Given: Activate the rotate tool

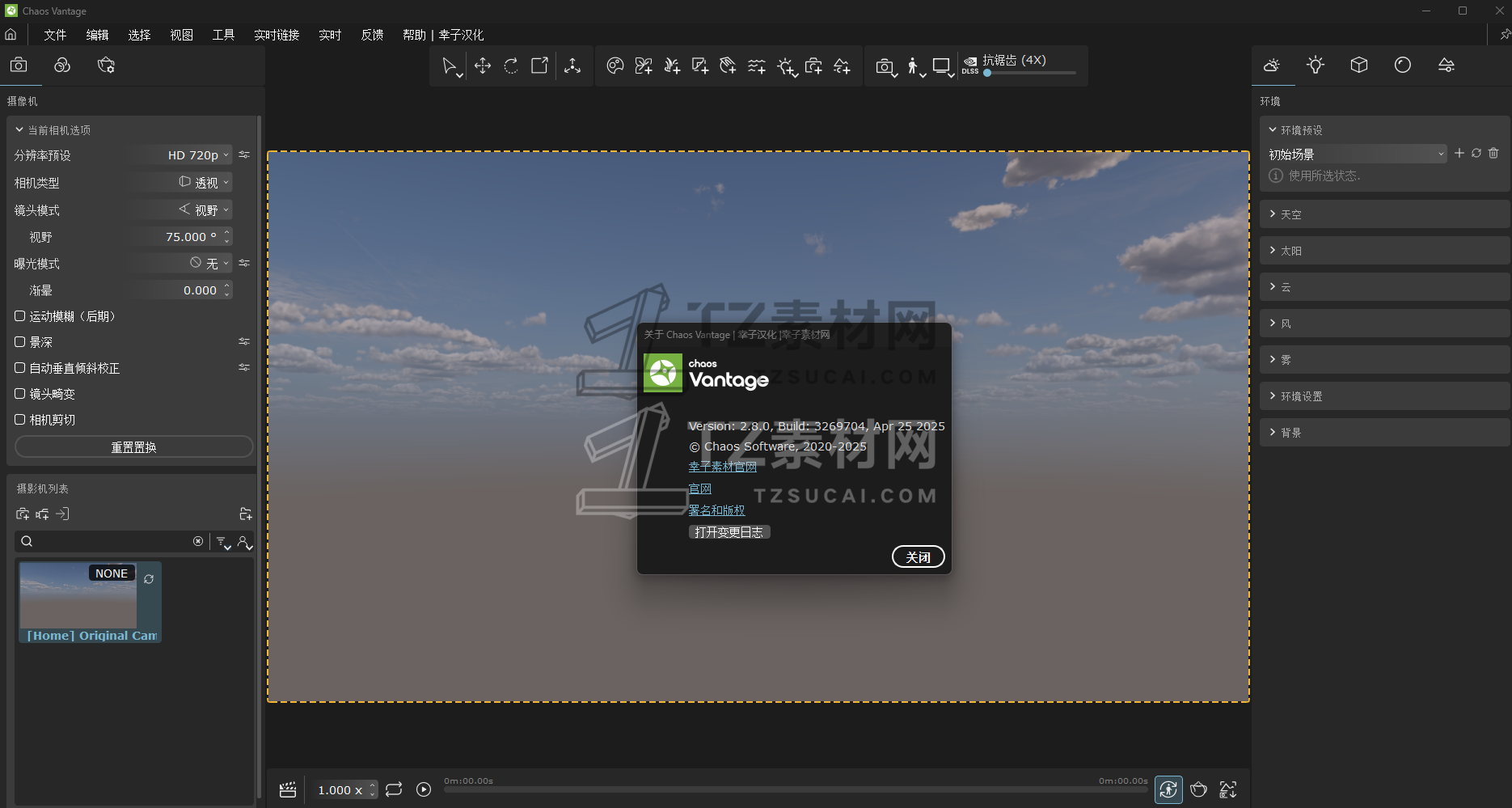Looking at the screenshot, I should pos(511,66).
